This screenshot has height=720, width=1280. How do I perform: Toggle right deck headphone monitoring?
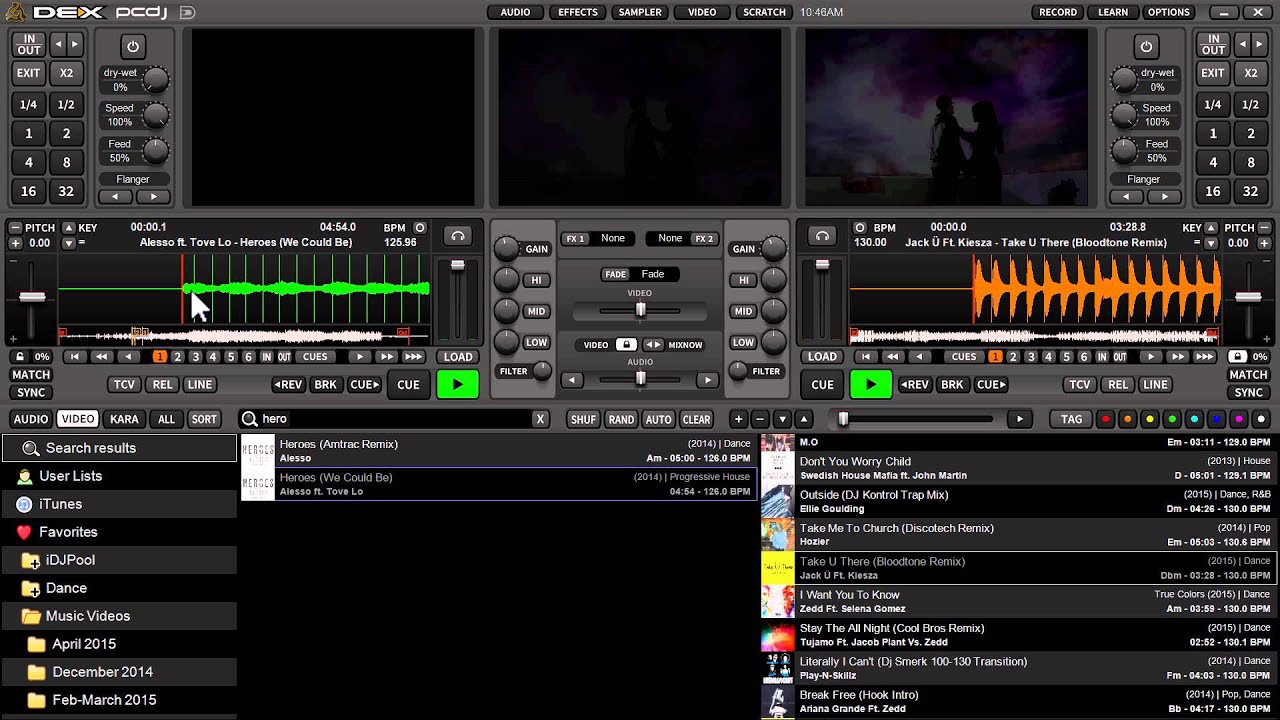pos(822,236)
